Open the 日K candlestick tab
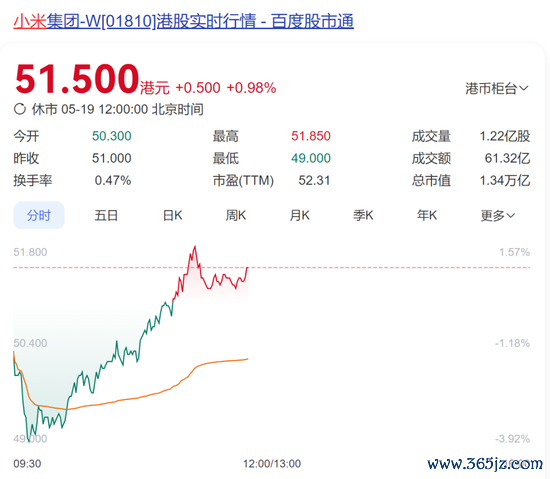Screen dimensions: 550x479 pos(173,215)
